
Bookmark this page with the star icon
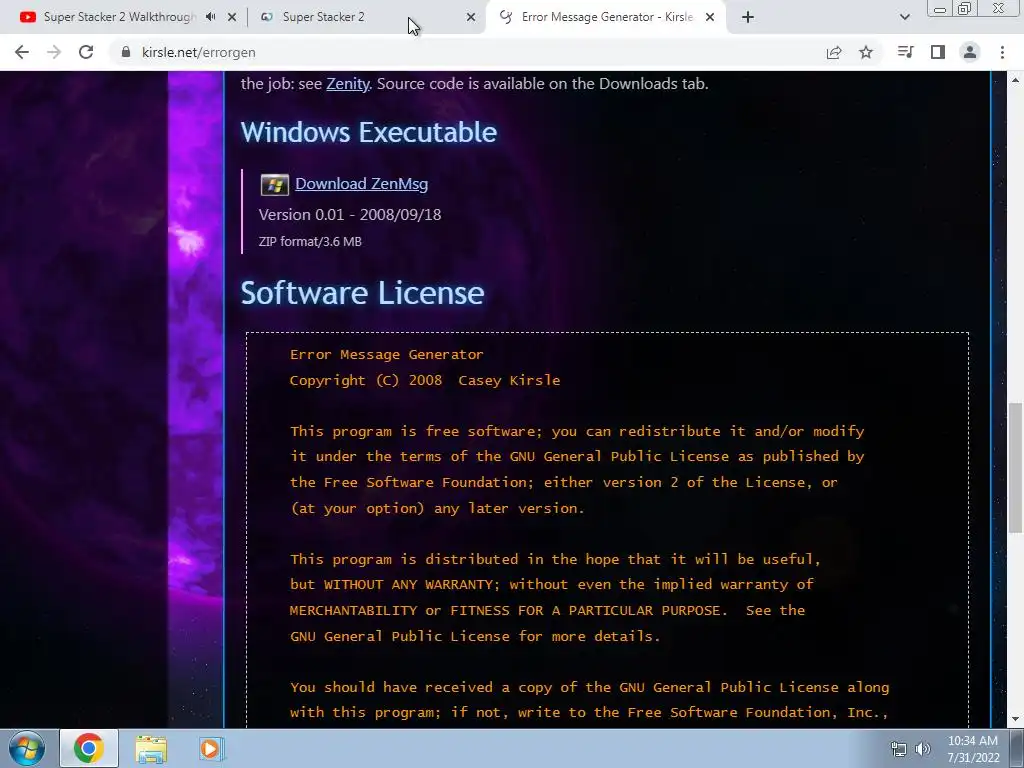pyautogui.click(x=866, y=52)
